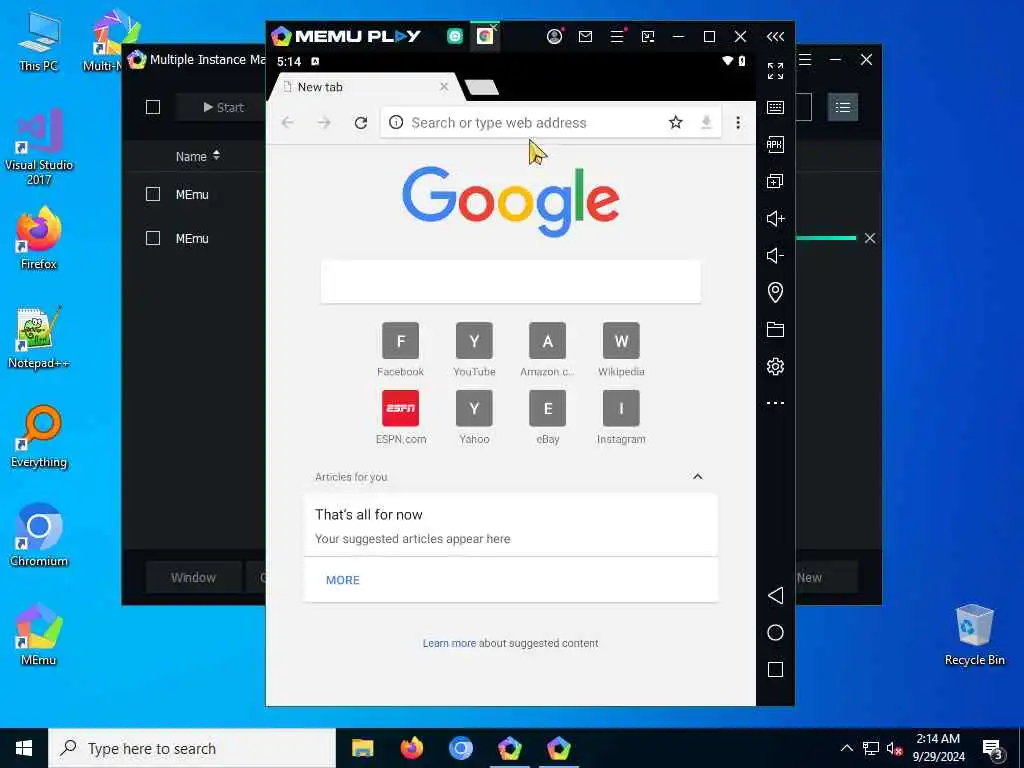
Task: Open multi-instance icon in MEmu sidebar
Action: [x=775, y=181]
